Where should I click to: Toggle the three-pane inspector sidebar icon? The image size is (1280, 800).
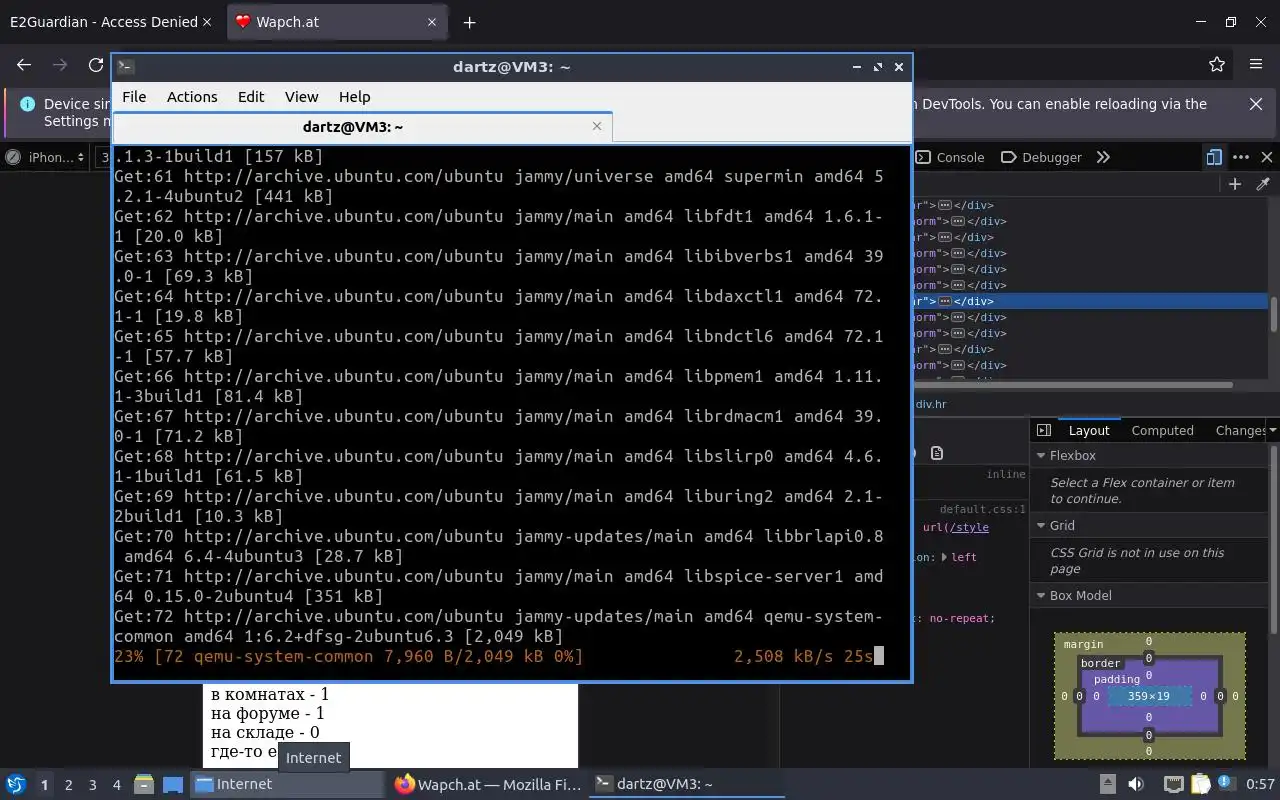pyautogui.click(x=1044, y=430)
